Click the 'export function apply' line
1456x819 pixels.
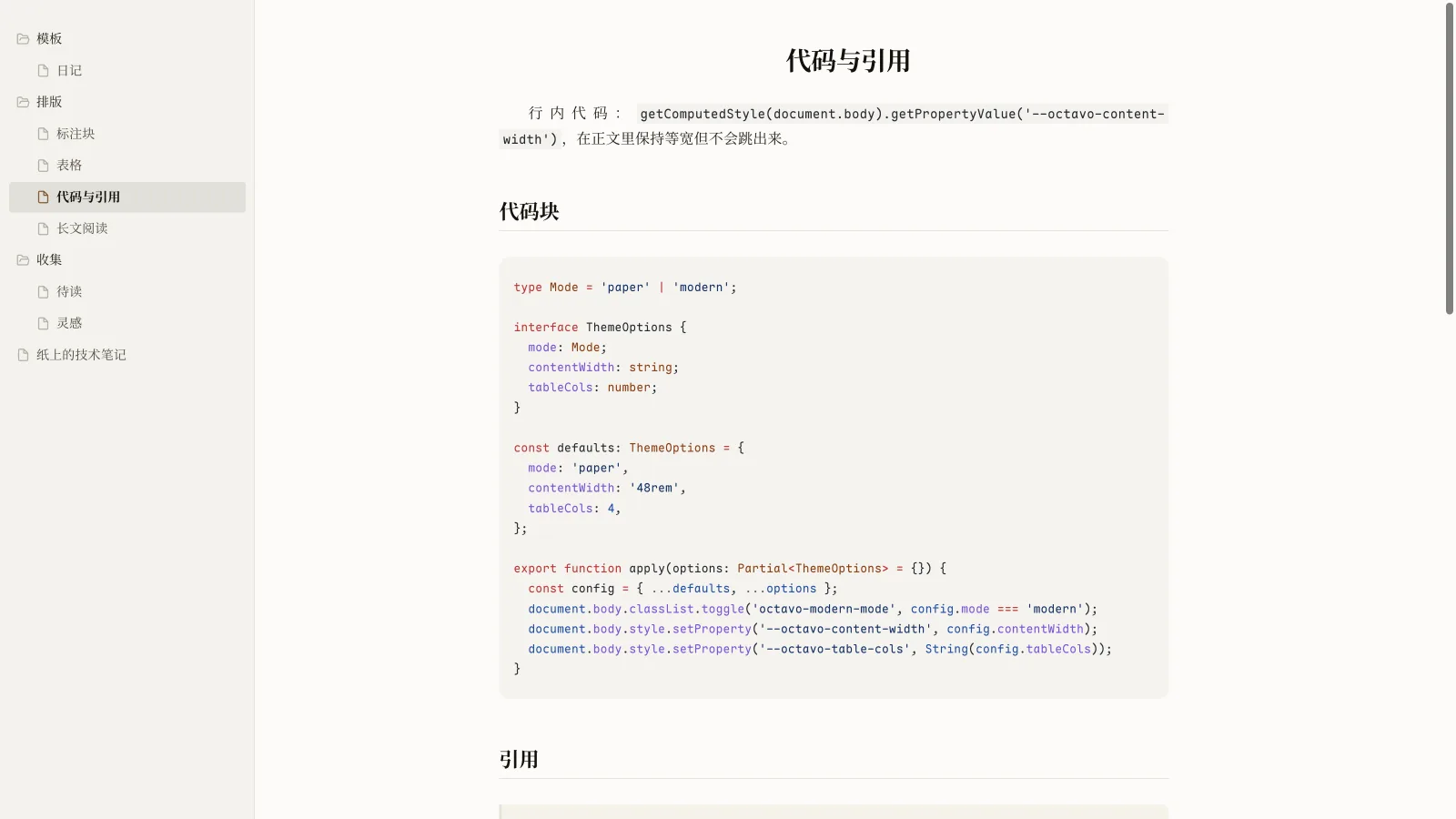[730, 569]
